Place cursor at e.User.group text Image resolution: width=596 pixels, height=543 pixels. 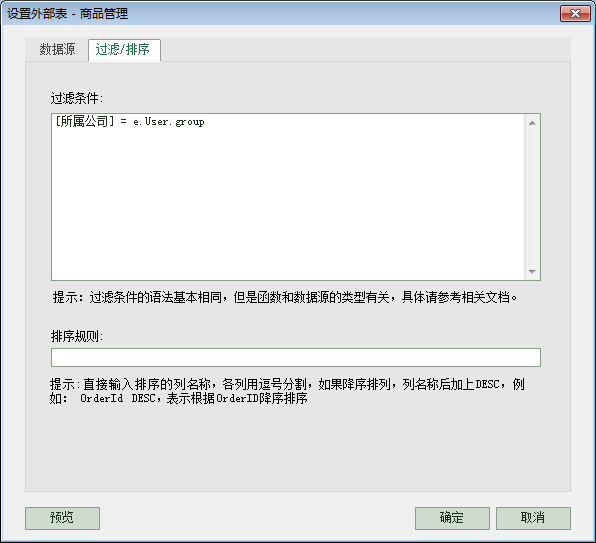tap(169, 122)
